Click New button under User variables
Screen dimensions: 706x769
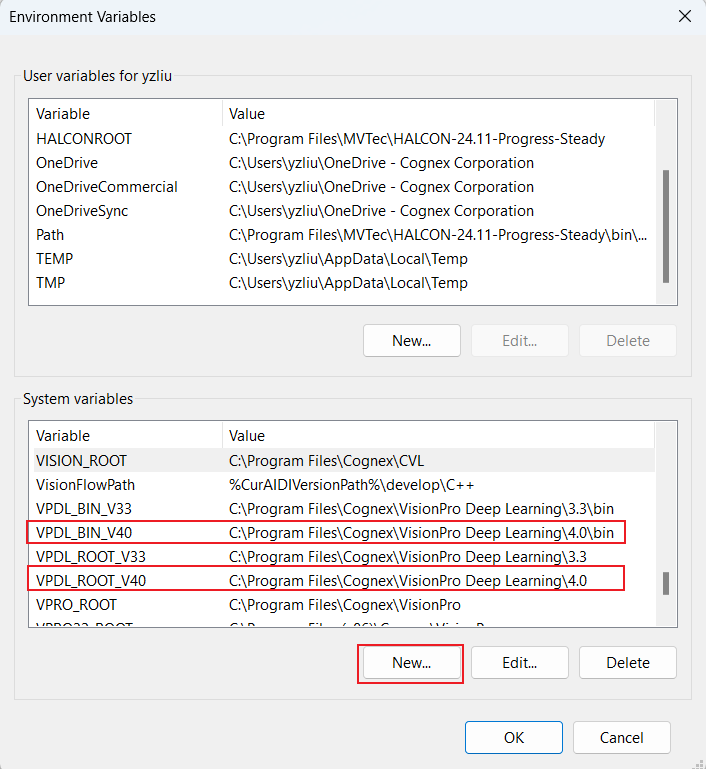(412, 340)
